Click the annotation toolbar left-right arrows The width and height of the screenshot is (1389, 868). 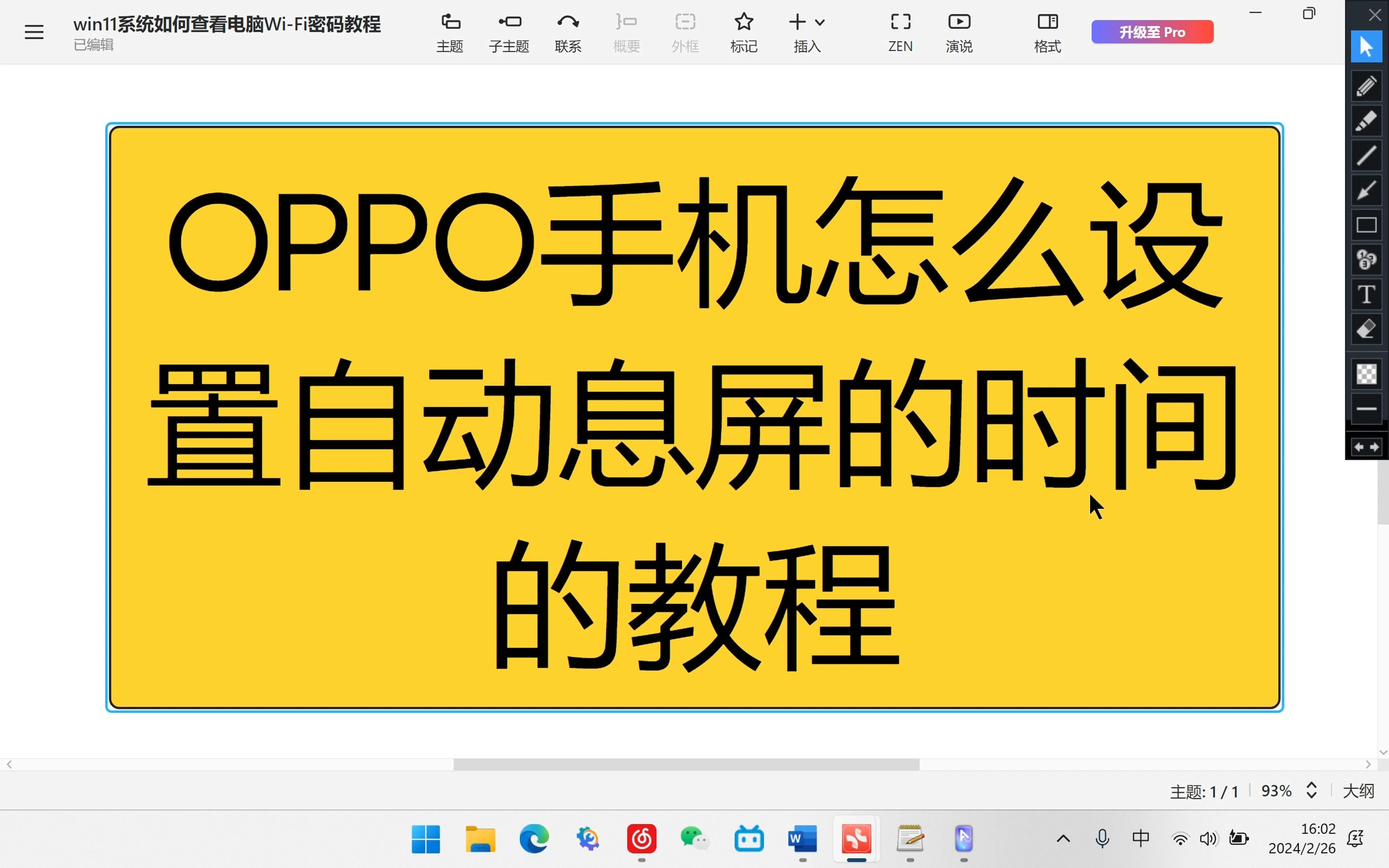[x=1366, y=447]
